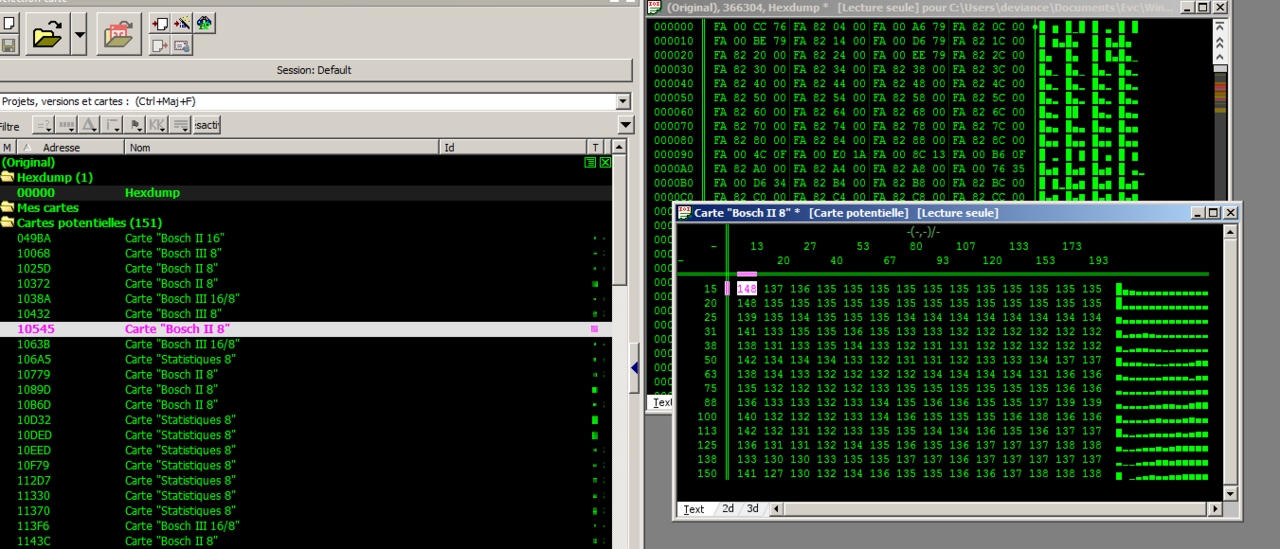The image size is (1280, 549).
Task: Click the green X box in Original row
Action: click(x=605, y=162)
